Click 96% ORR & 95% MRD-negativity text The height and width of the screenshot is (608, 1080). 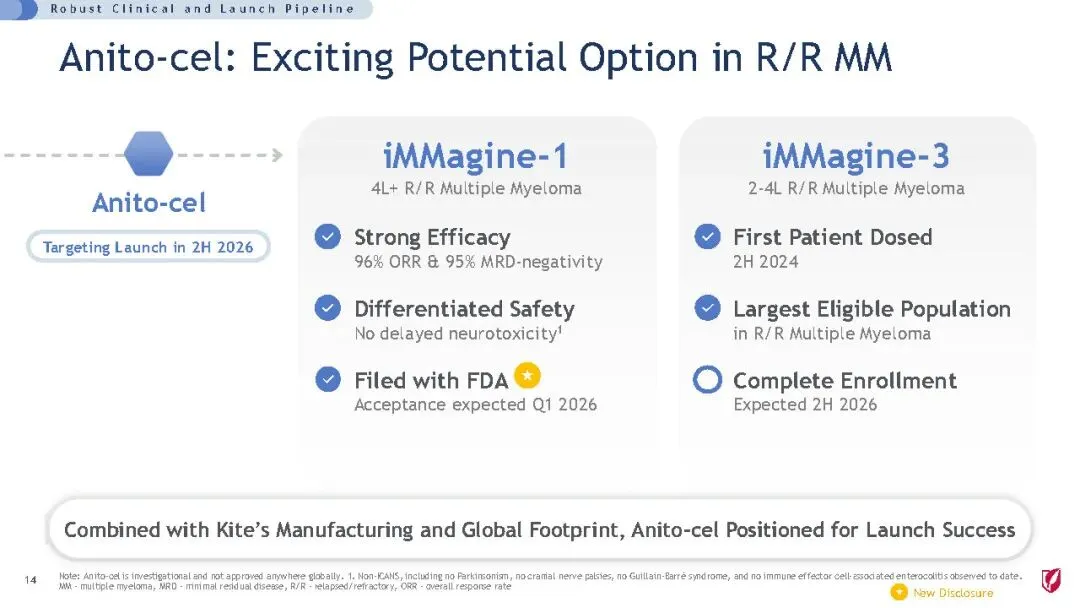[479, 262]
